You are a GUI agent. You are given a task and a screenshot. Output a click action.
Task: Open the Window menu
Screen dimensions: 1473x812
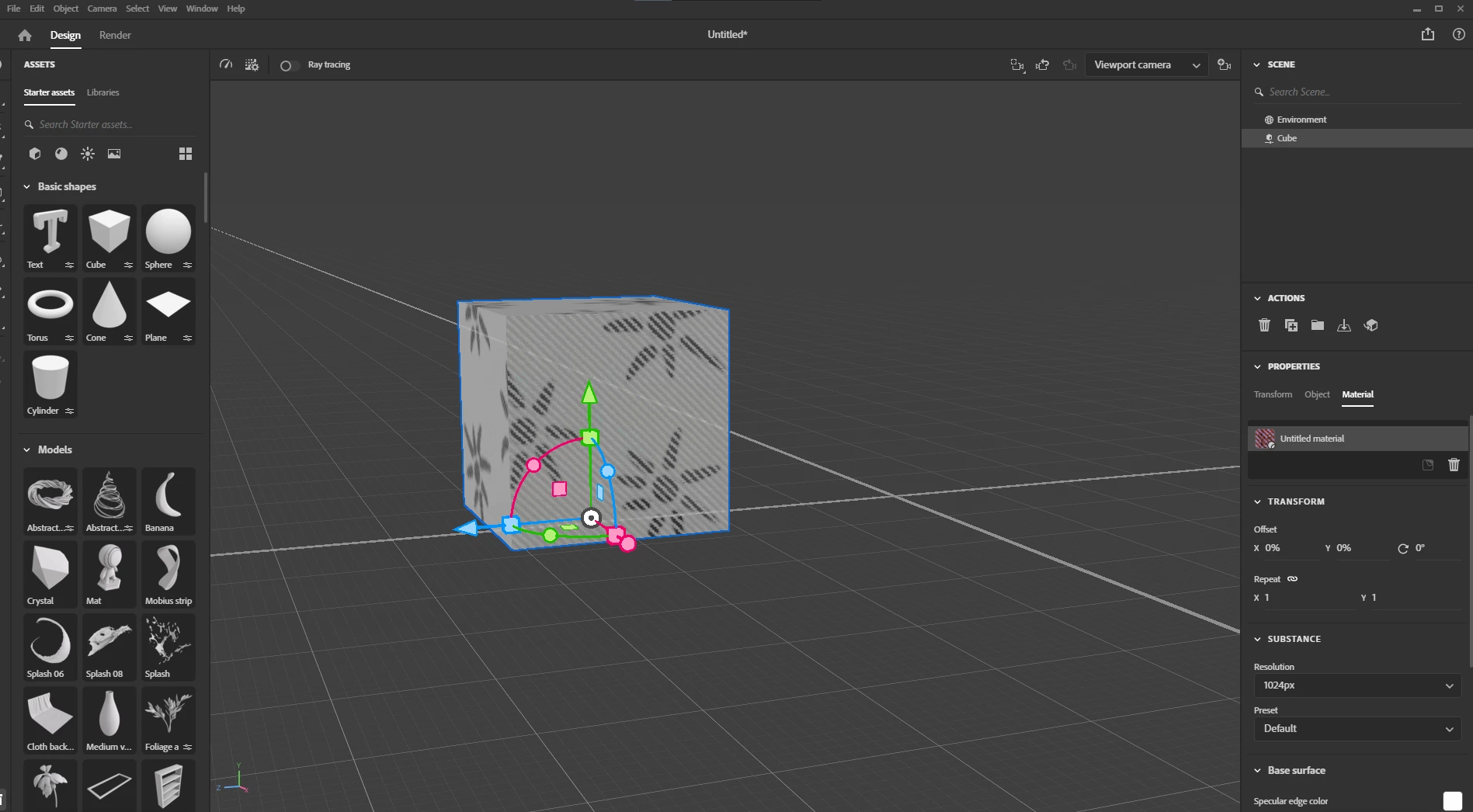pos(202,9)
